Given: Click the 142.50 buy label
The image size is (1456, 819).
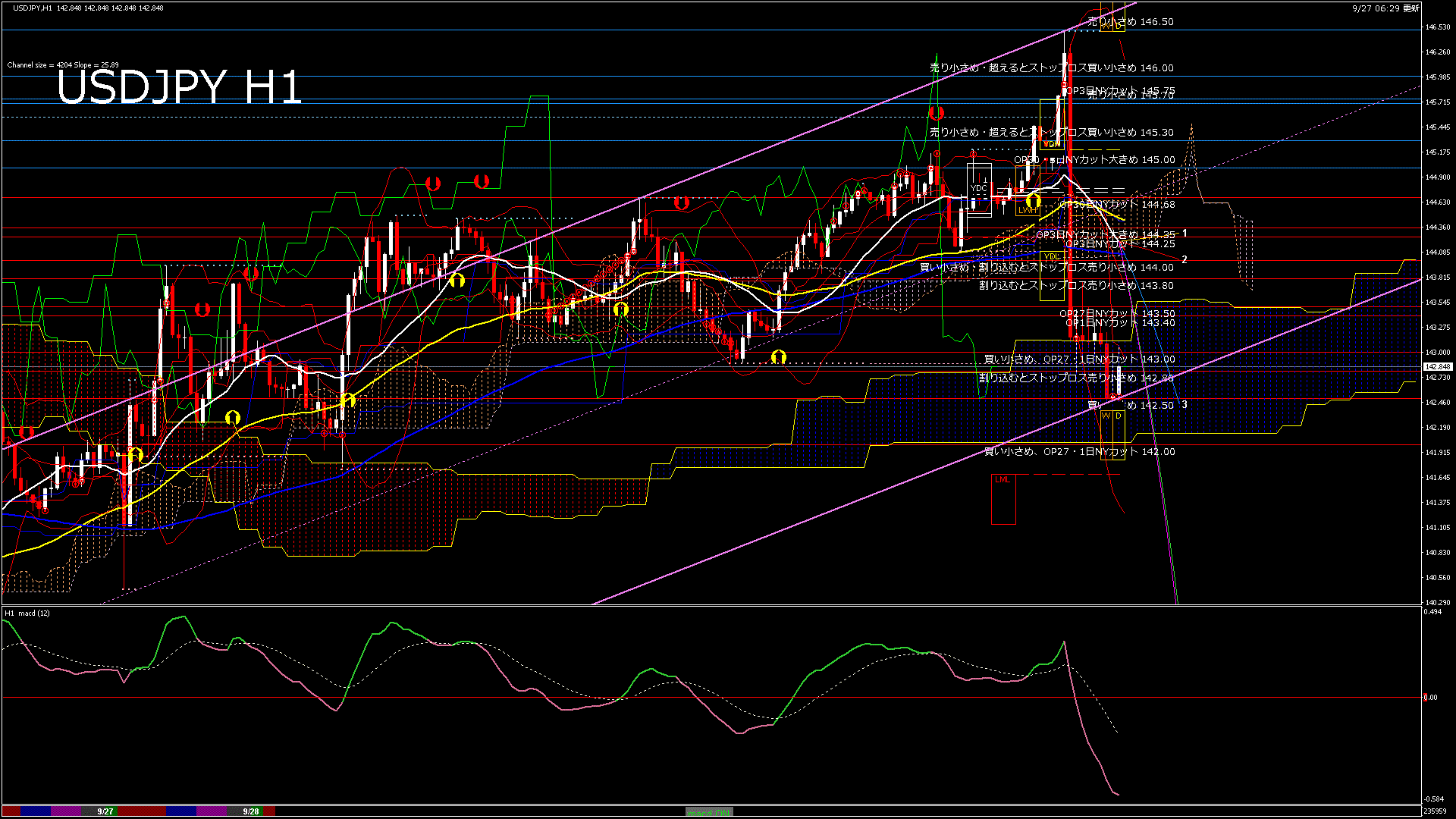Looking at the screenshot, I should [x=1131, y=406].
